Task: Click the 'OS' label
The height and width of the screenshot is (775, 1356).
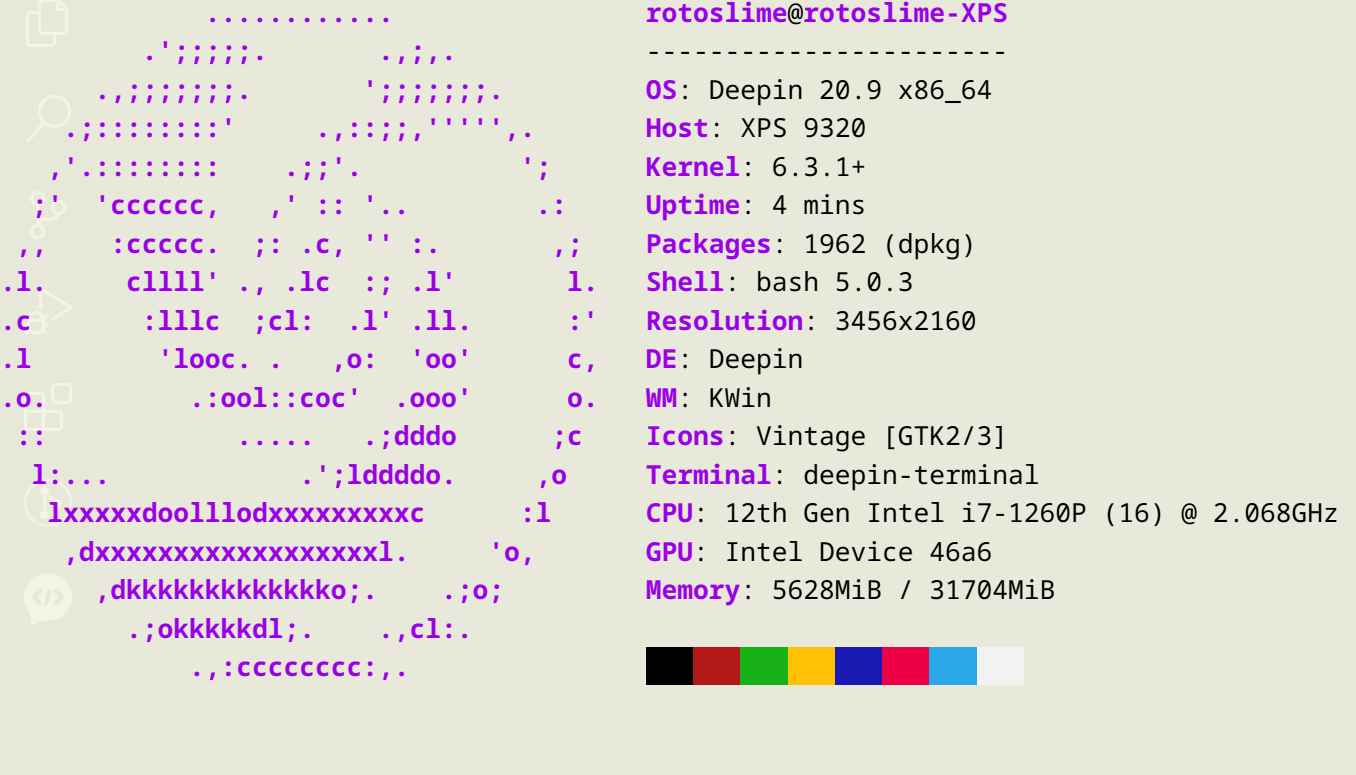Action: point(662,90)
